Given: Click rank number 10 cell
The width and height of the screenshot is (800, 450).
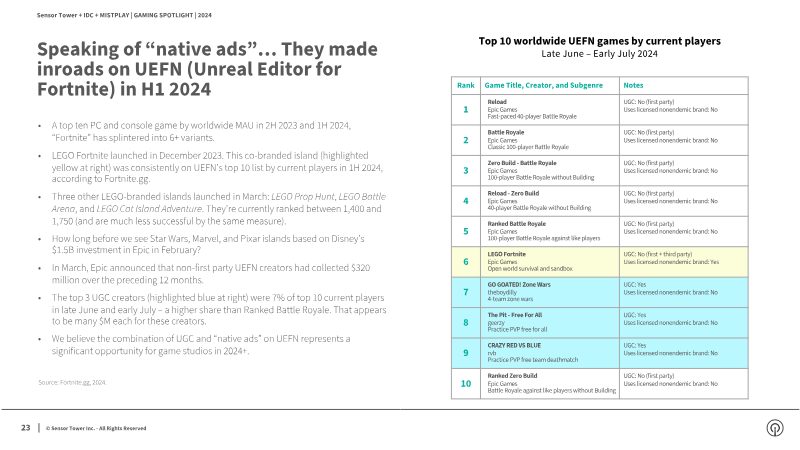Looking at the screenshot, I should tap(466, 384).
